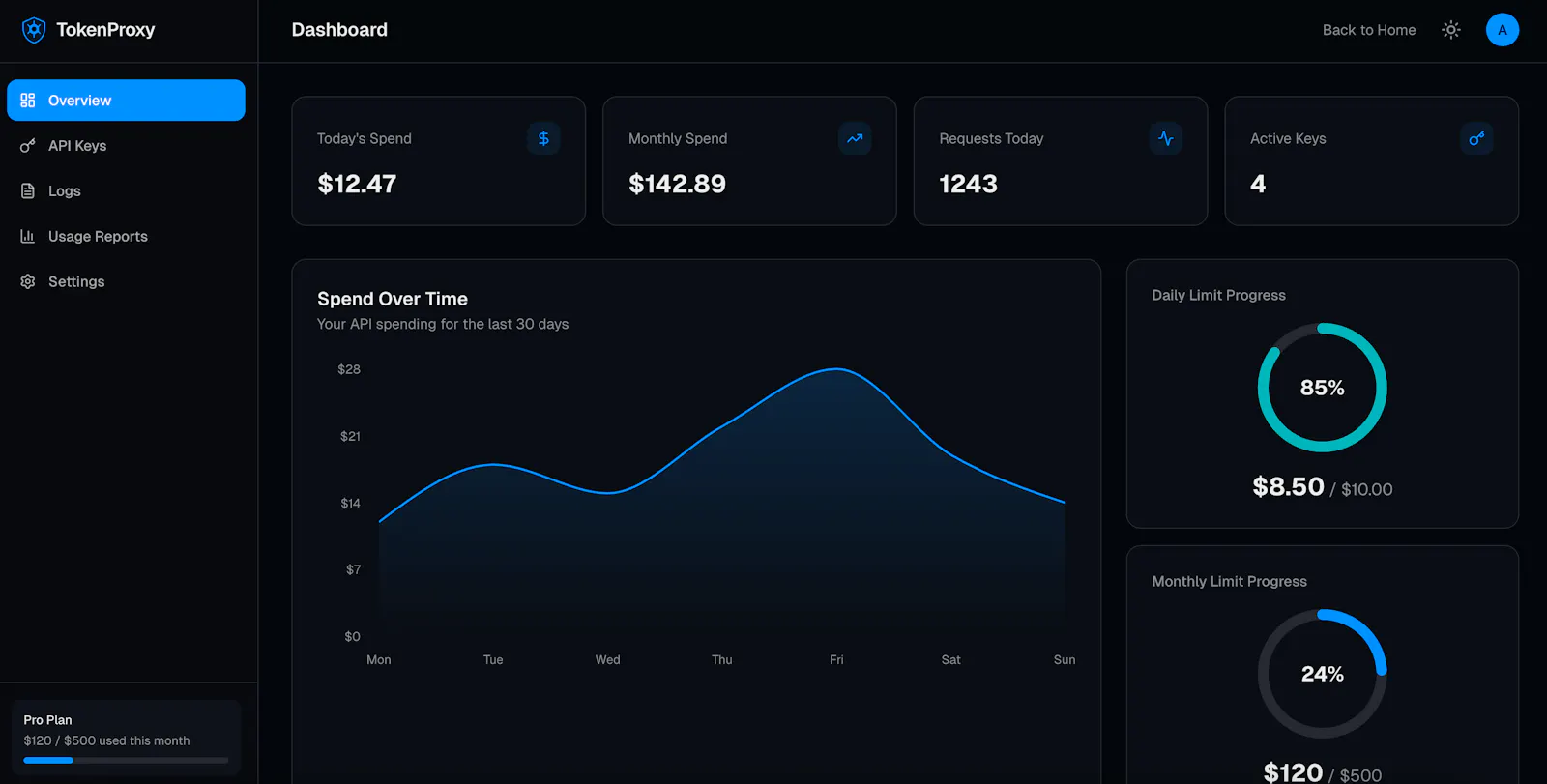Click the Active Keys value 4
This screenshot has width=1547, height=784.
[1258, 184]
